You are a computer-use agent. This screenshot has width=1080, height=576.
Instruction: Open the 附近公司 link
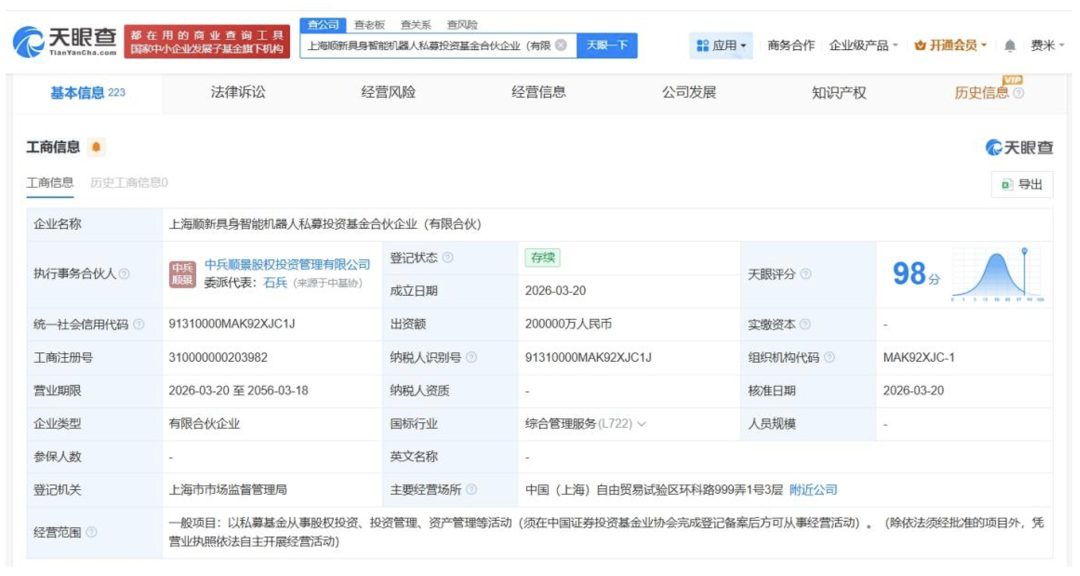[813, 490]
